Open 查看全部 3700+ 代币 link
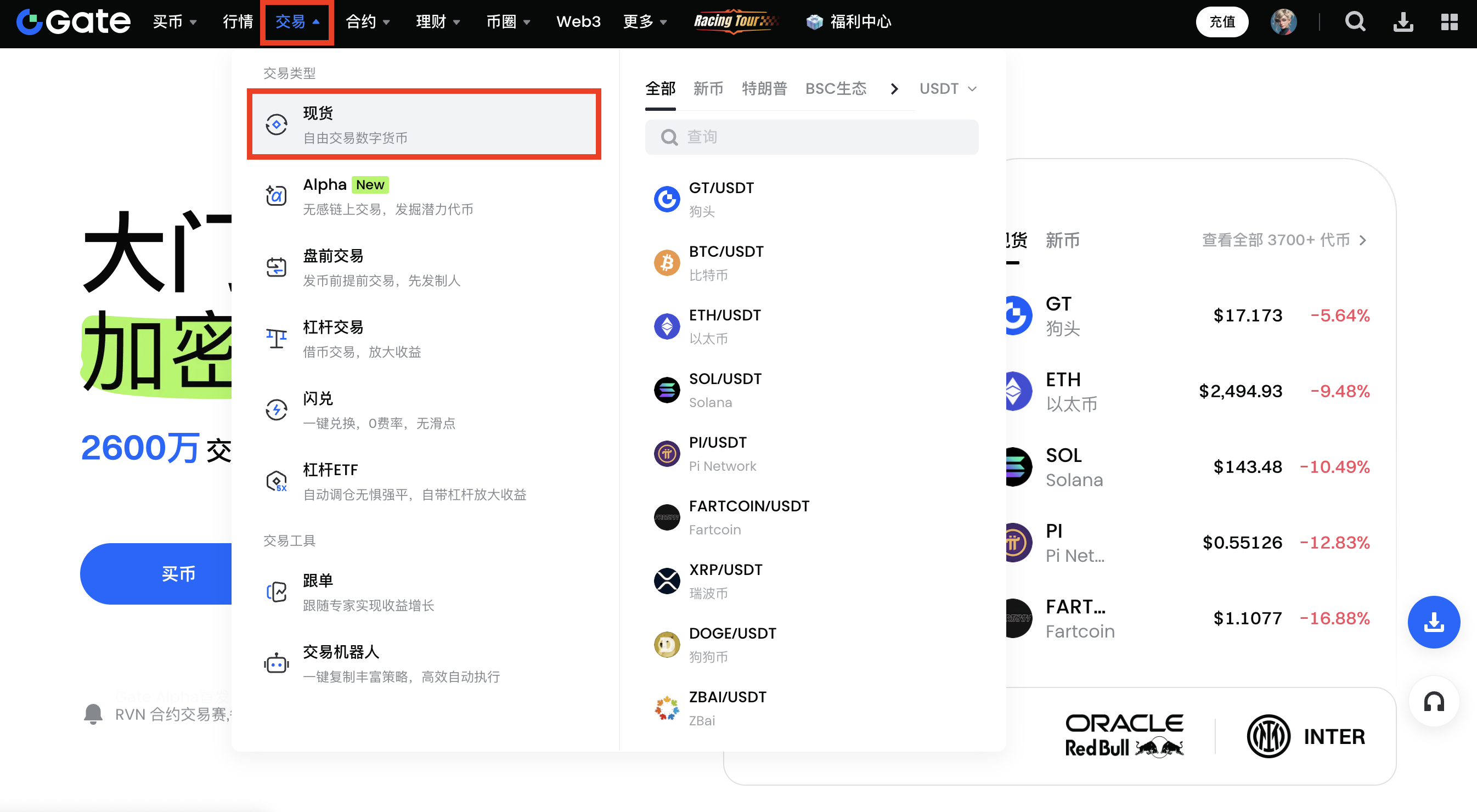This screenshot has height=812, width=1477. pos(1284,240)
